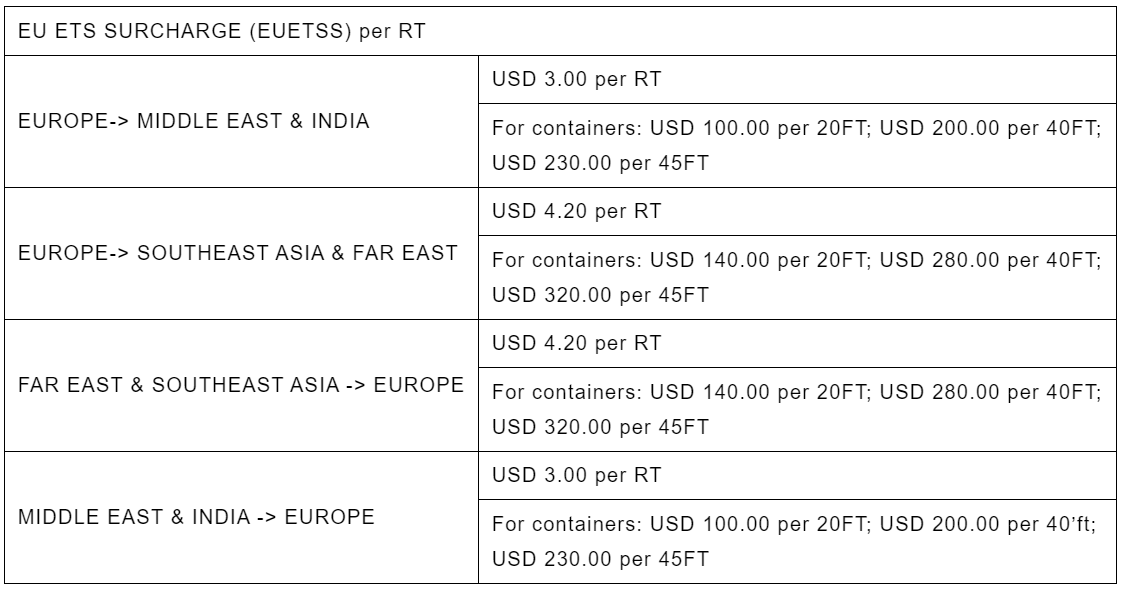Select the EUROPE-> MIDDLE EAST & INDIA cell
The image size is (1122, 589).
click(x=241, y=122)
